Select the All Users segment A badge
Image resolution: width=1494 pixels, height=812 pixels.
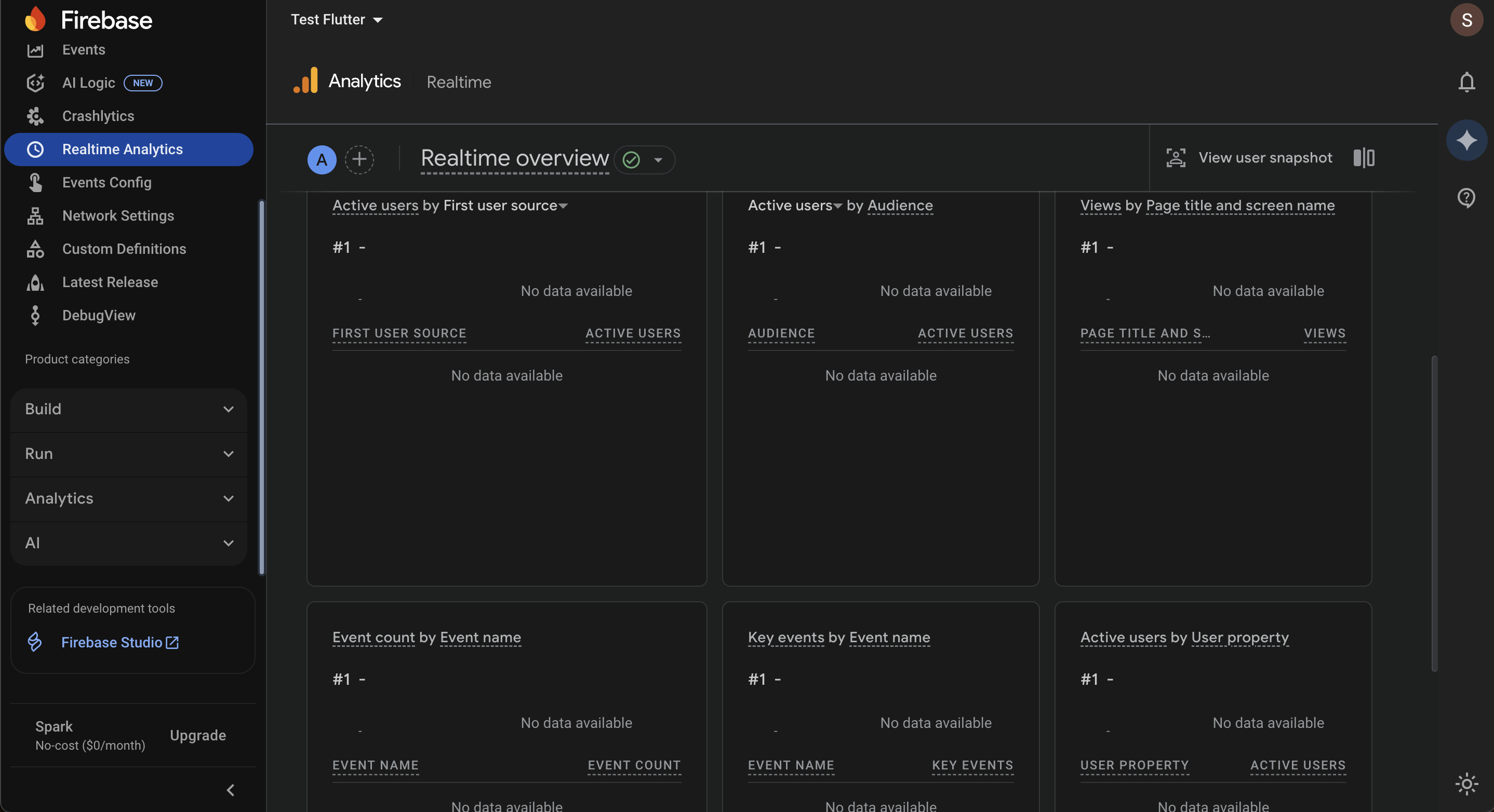[322, 159]
